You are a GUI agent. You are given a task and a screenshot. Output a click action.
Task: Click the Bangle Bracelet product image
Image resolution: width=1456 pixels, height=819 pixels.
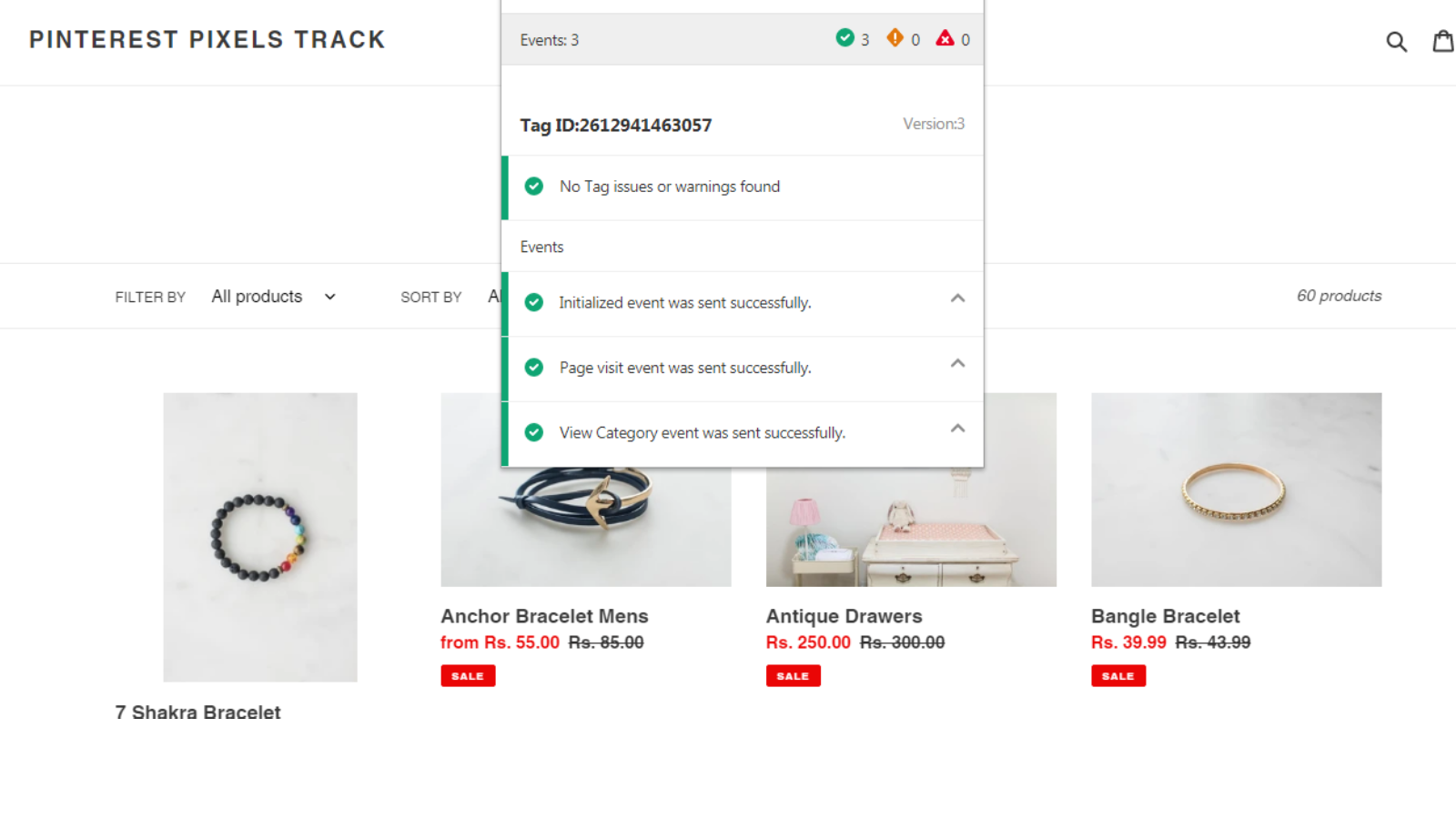click(1236, 490)
